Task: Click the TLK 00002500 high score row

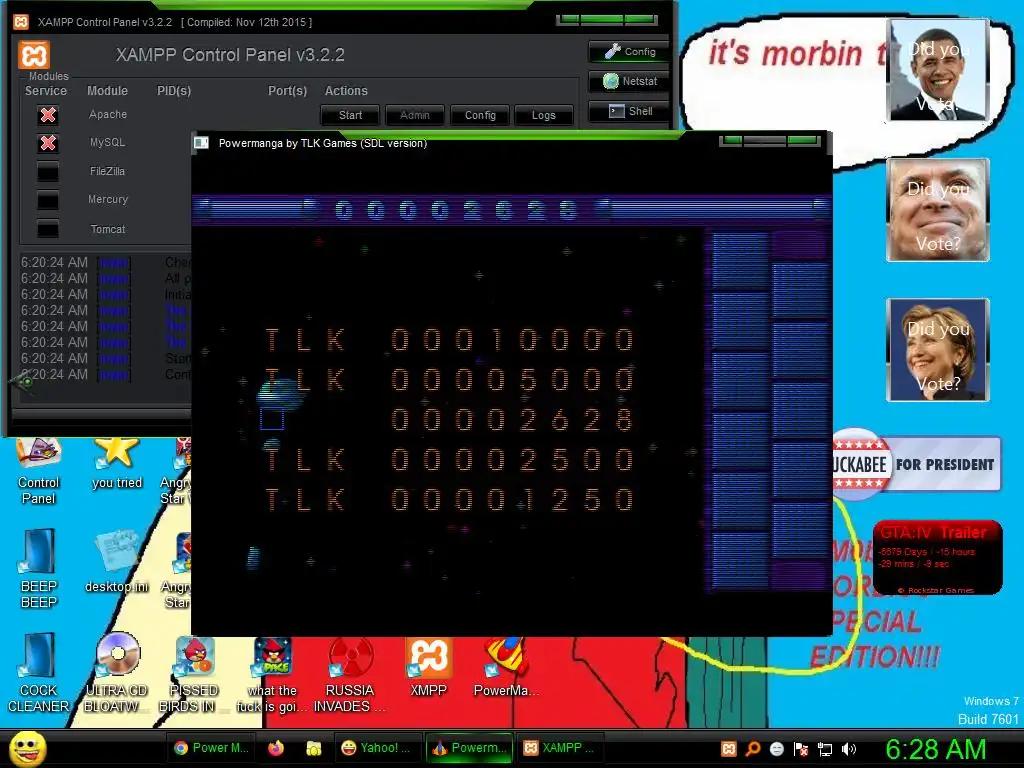Action: point(449,460)
